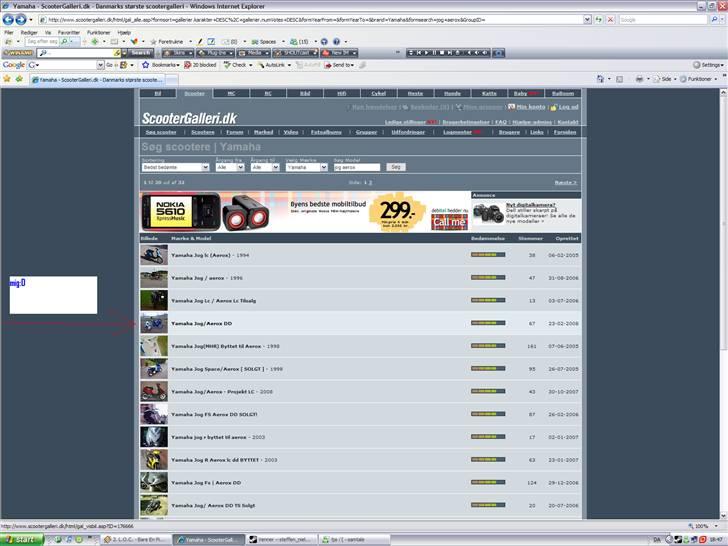Open thumbnail of Yamaha Jog/Aerox DD
The image size is (728, 546).
tap(154, 324)
